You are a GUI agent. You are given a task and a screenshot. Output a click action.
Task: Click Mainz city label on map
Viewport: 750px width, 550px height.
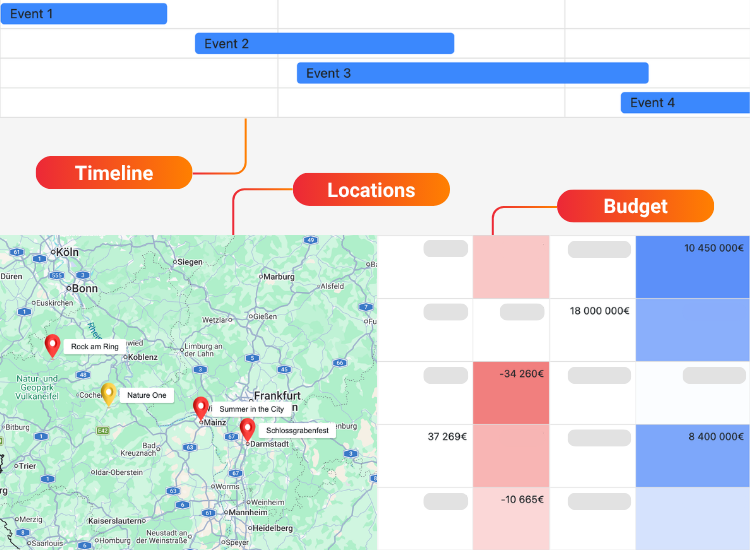[215, 422]
